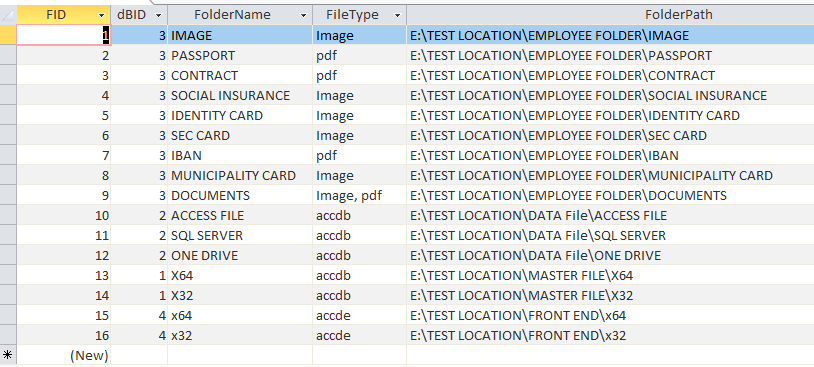Click the path ending in FRONT END\x64
The image size is (814, 367).
610,315
